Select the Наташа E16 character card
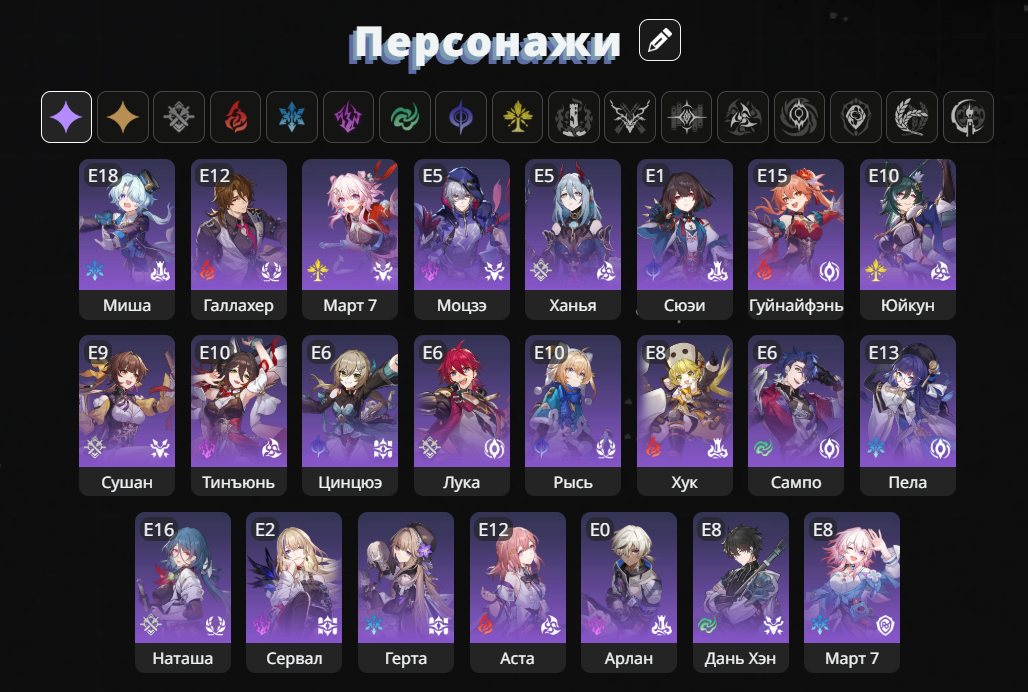This screenshot has width=1028, height=692. (x=183, y=592)
